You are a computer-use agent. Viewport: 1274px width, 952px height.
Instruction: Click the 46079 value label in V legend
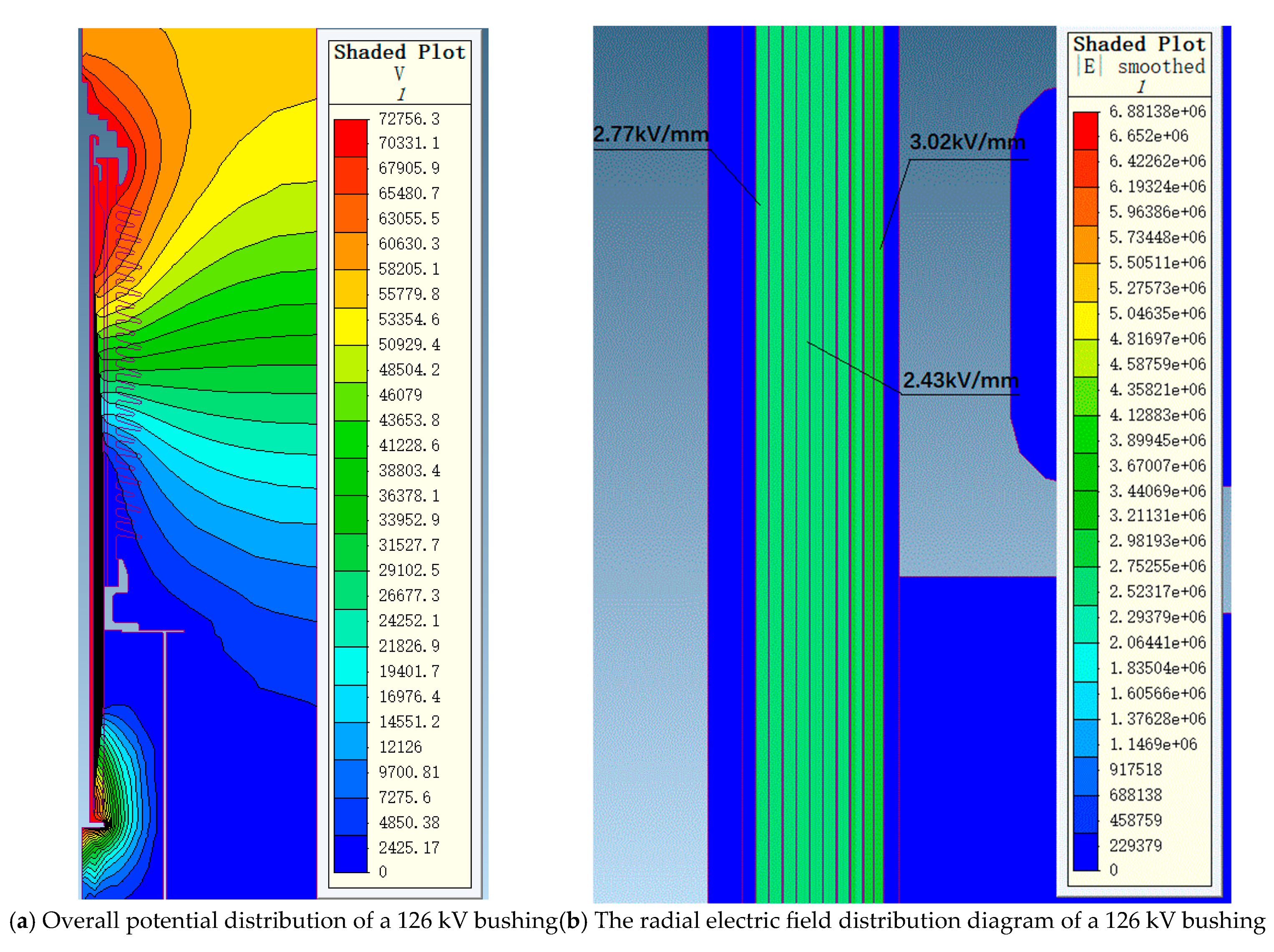click(400, 395)
